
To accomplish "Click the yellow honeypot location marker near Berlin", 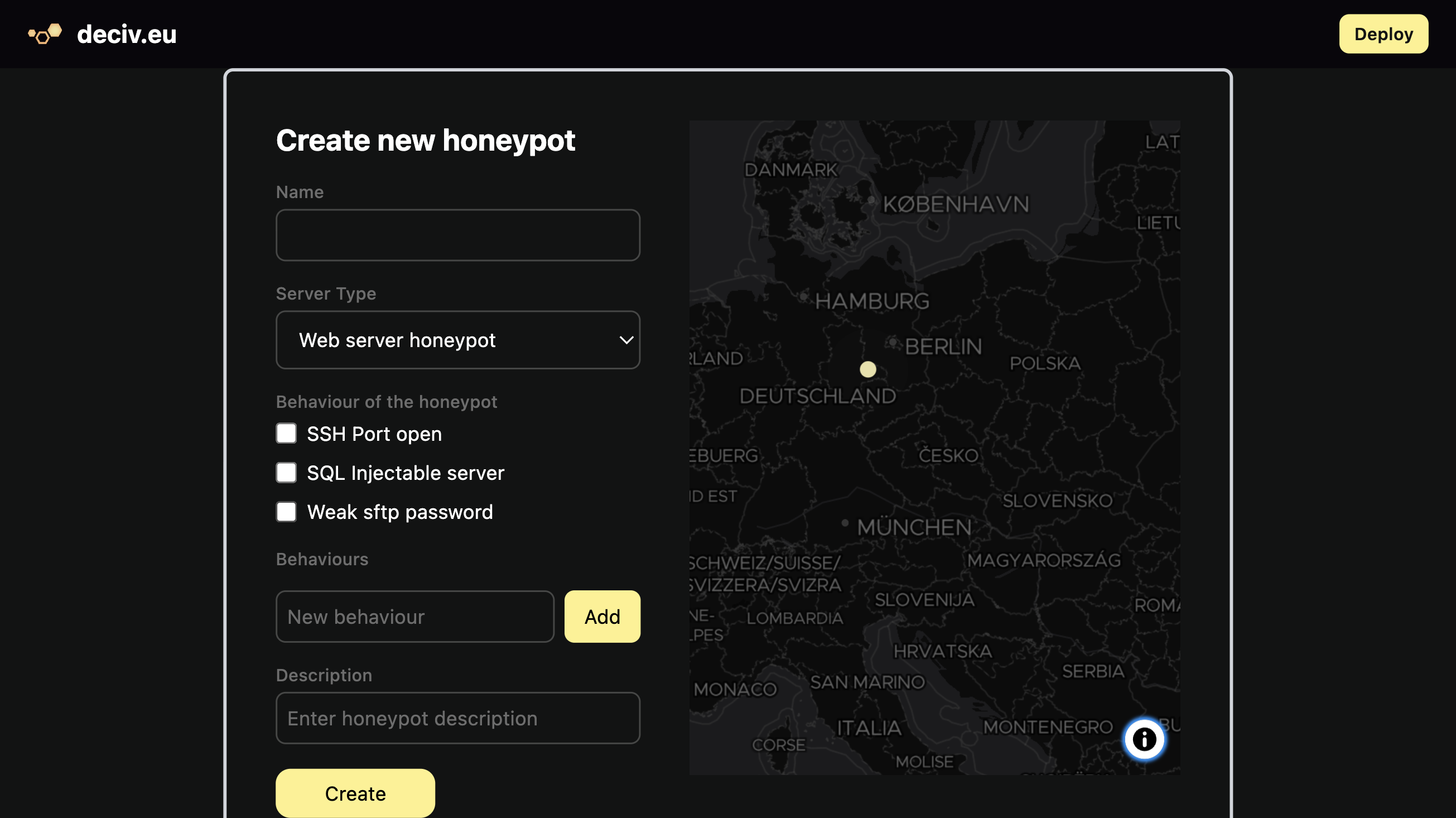I will (869, 369).
